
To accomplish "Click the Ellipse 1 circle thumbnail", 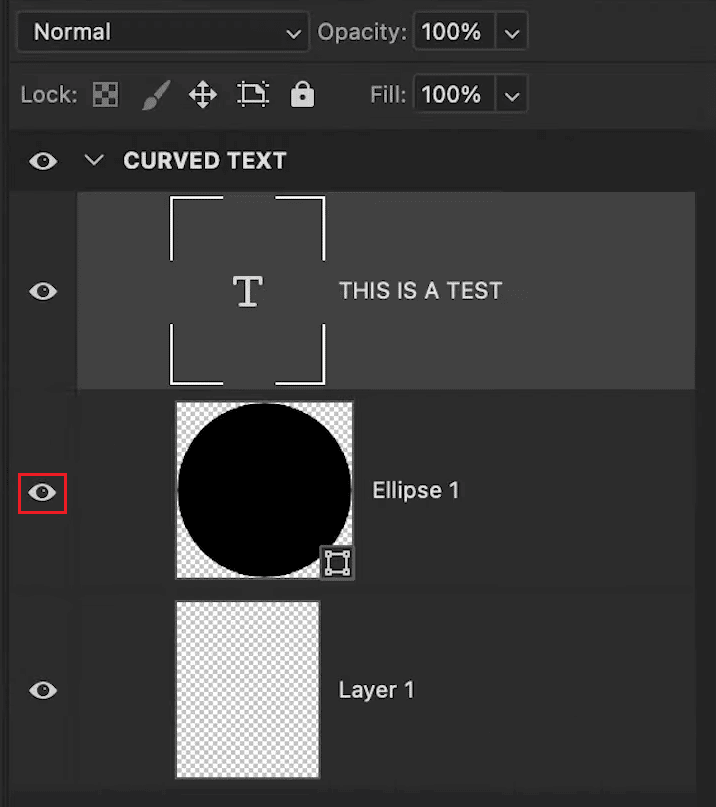I will [264, 489].
